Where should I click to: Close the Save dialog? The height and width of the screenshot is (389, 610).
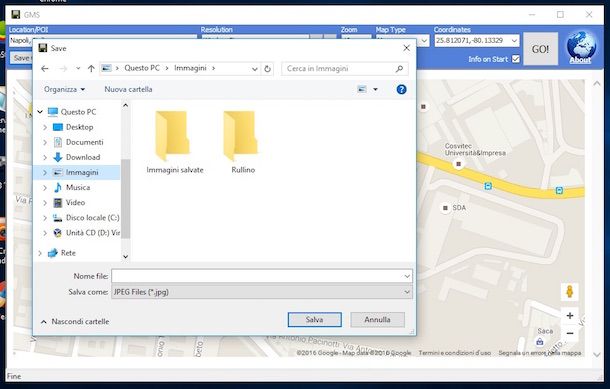click(x=407, y=48)
